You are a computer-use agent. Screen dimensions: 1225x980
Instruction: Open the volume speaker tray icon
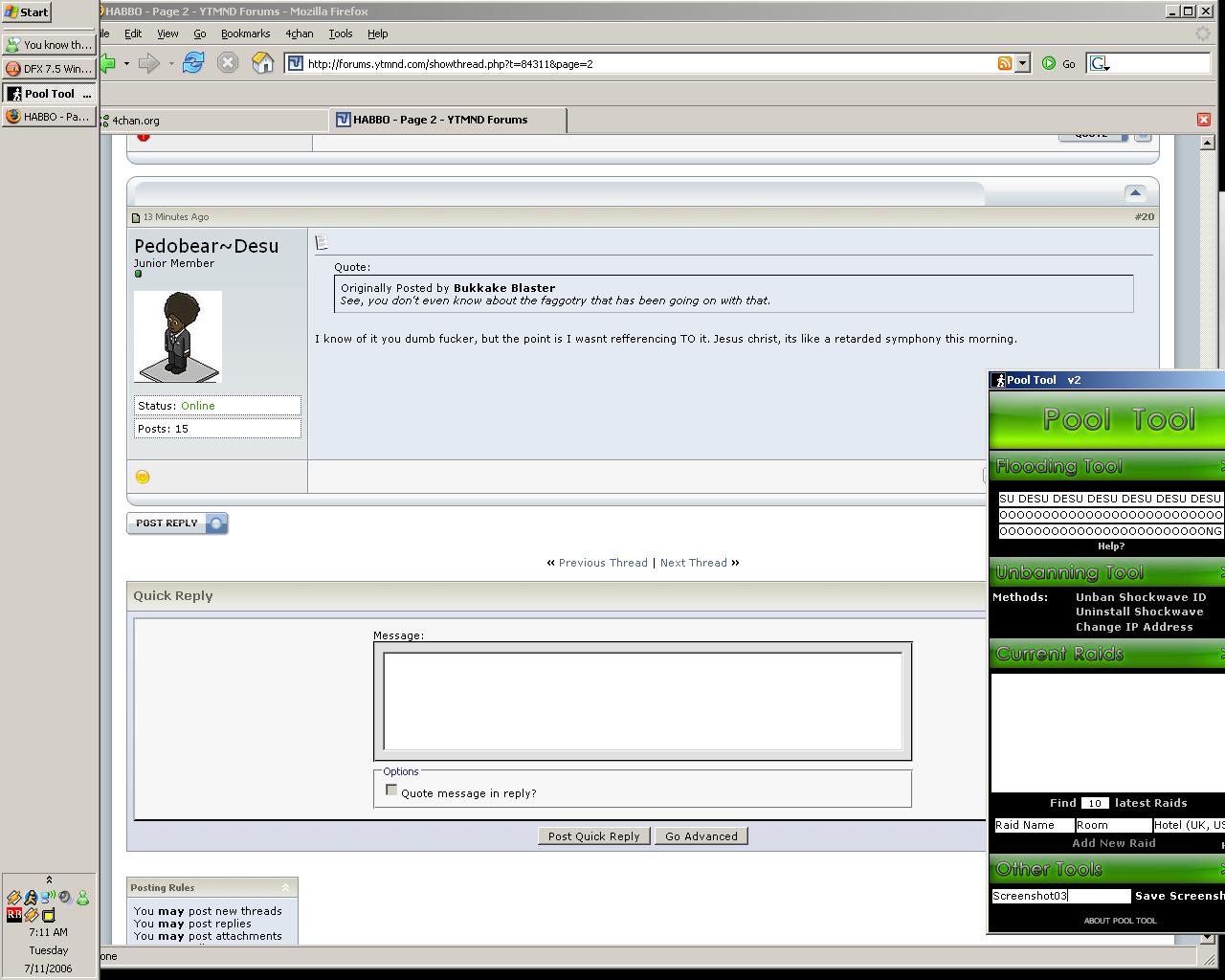coord(65,898)
